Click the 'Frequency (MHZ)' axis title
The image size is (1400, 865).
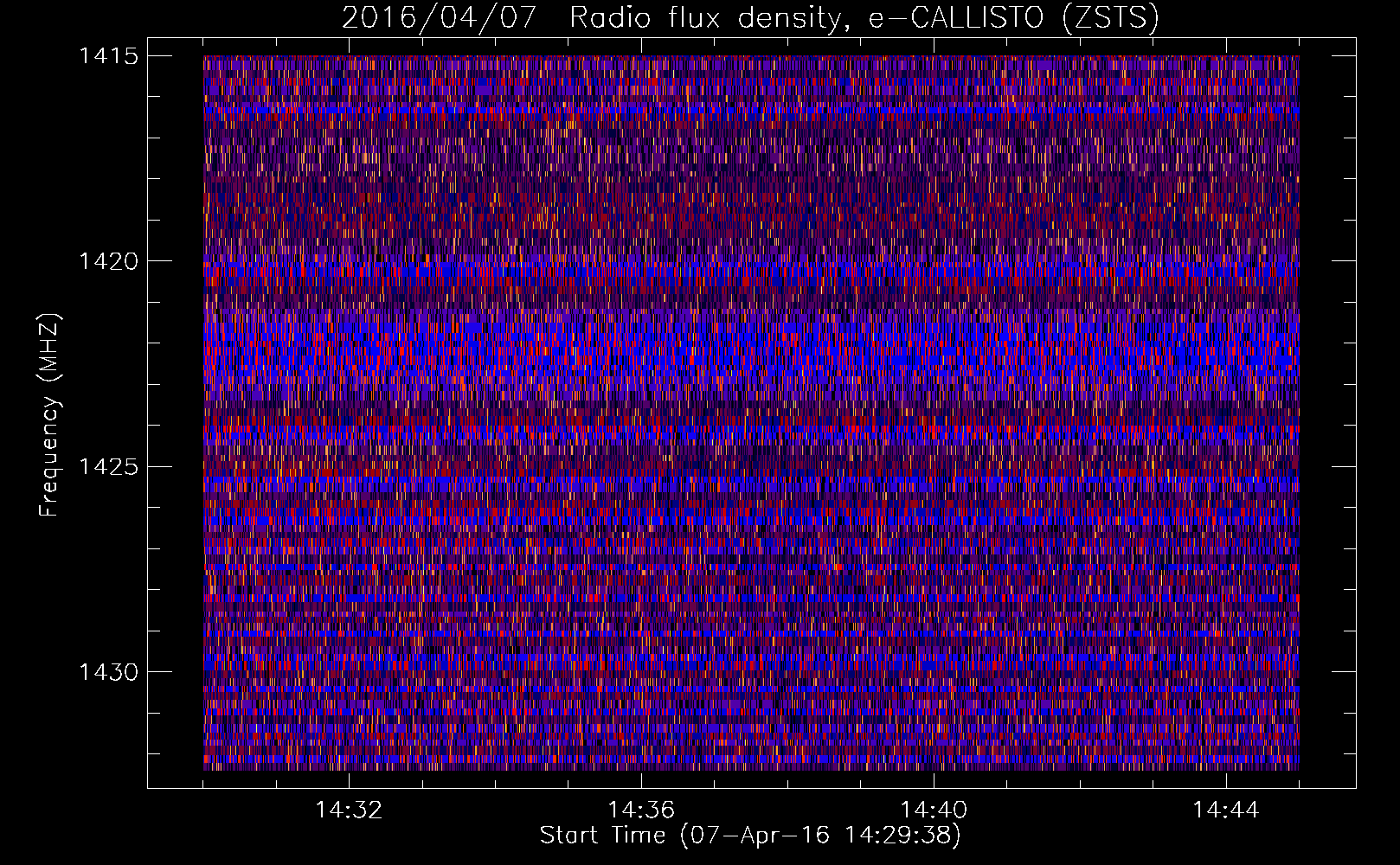49,414
